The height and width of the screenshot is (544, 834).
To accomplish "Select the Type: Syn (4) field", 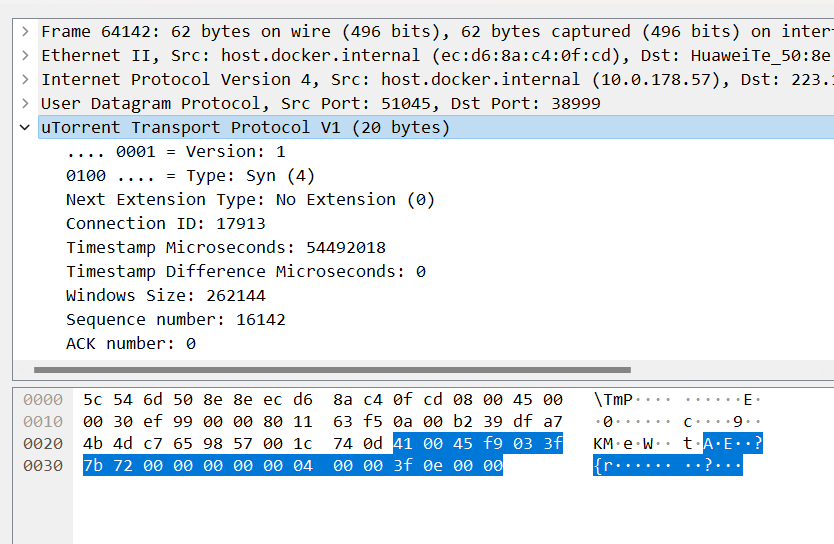I will pos(190,175).
